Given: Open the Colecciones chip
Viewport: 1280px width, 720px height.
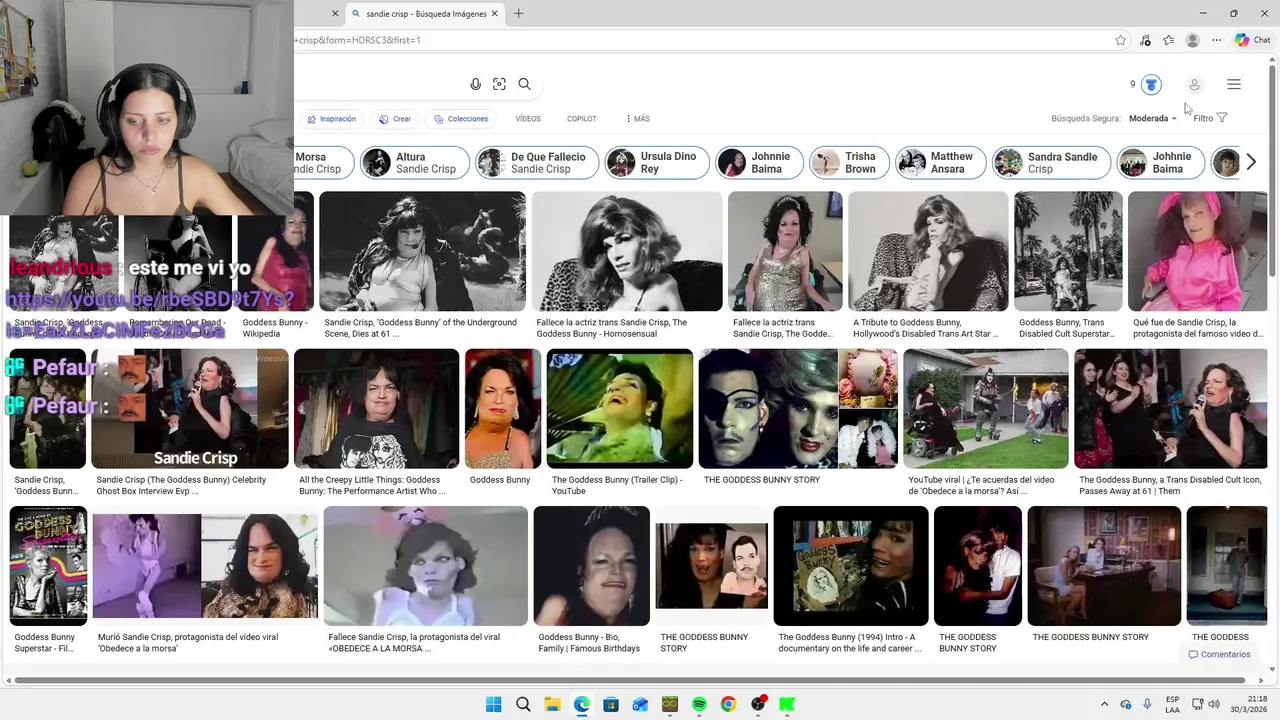Looking at the screenshot, I should click(x=461, y=119).
